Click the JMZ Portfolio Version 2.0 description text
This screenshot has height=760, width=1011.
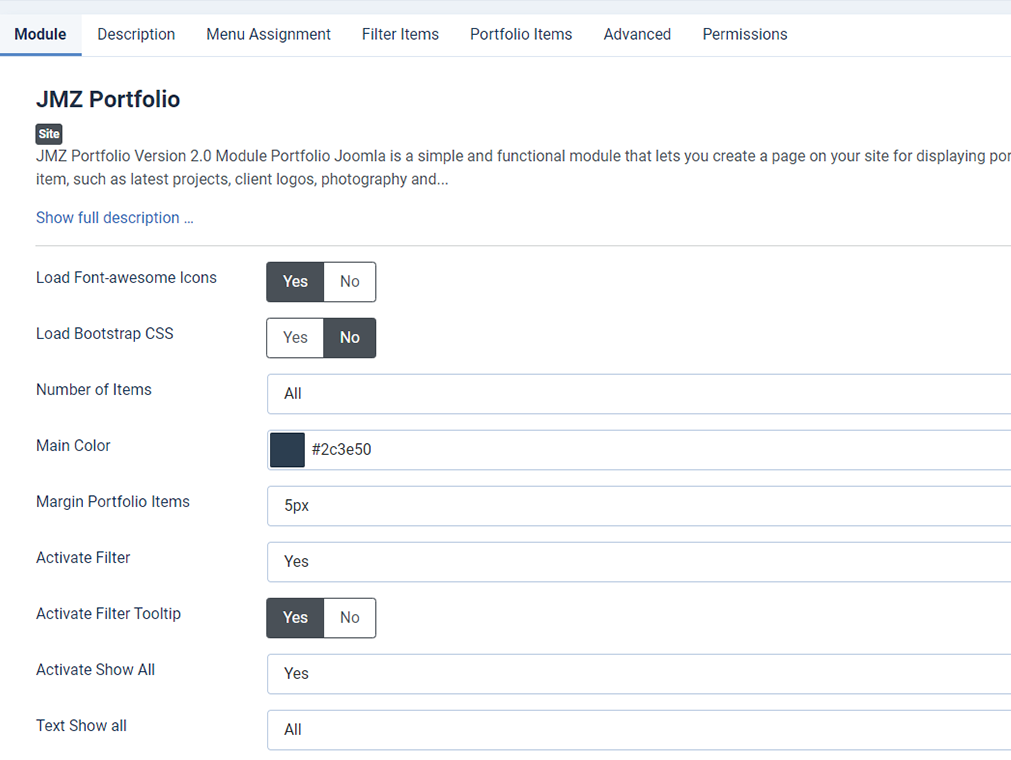click(x=523, y=168)
